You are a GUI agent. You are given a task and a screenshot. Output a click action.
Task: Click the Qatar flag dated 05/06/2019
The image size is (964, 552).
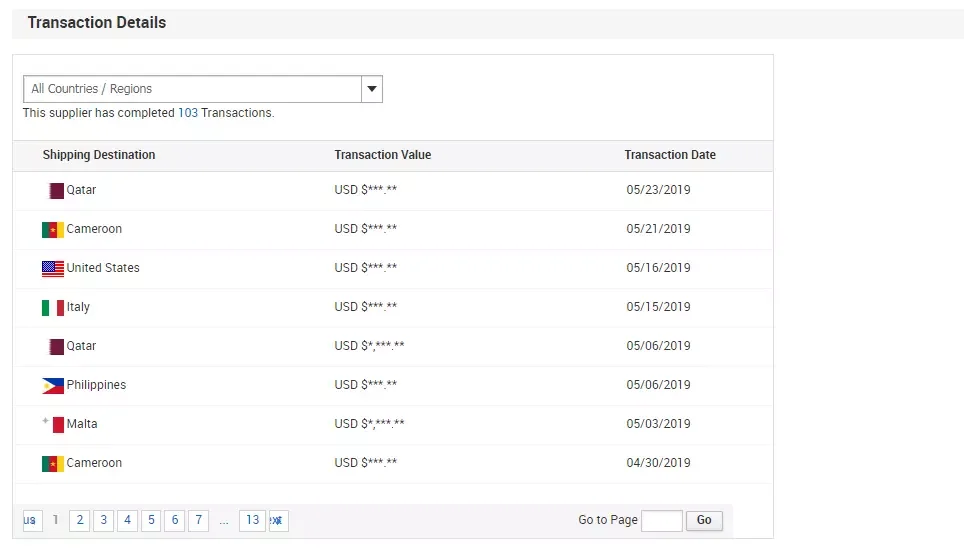click(x=56, y=347)
